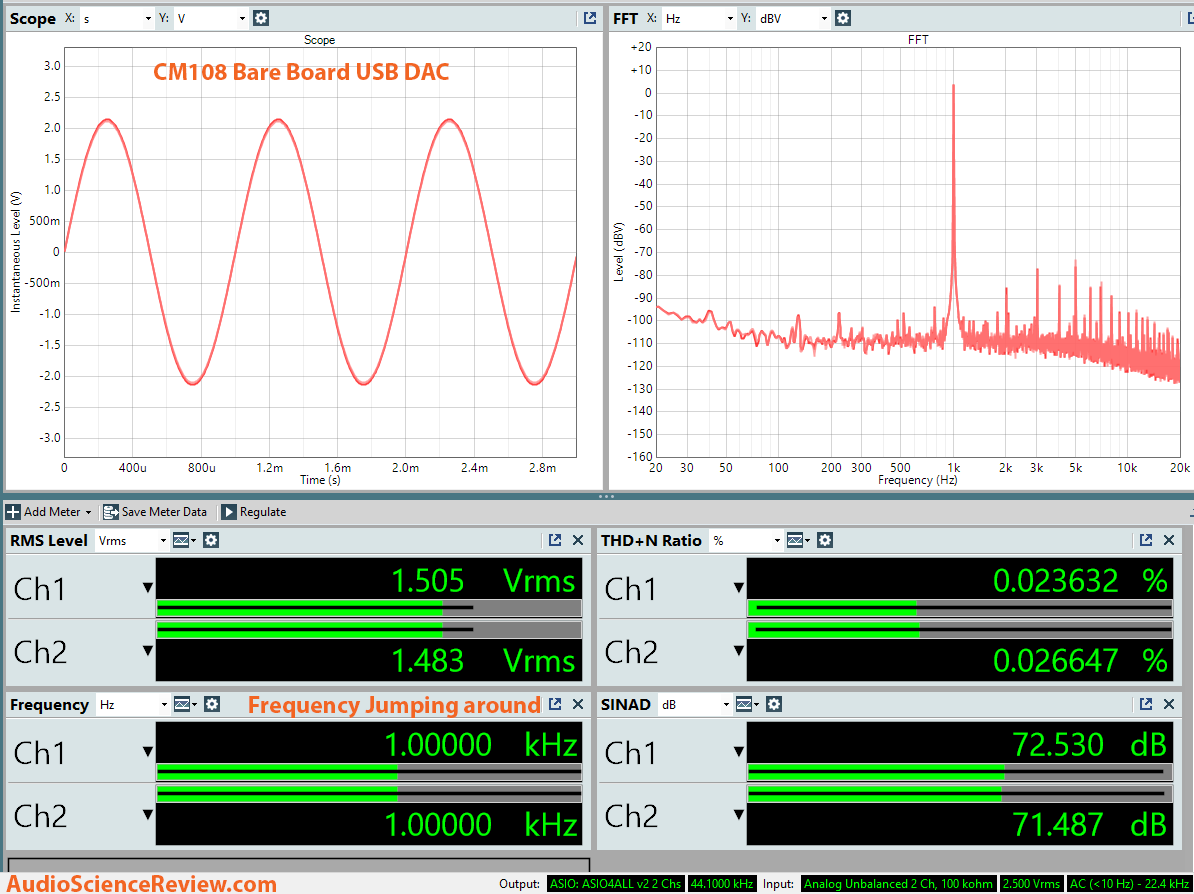Click SINAD Ch1 bar graph
Screen dimensions: 1194x894
click(959, 772)
